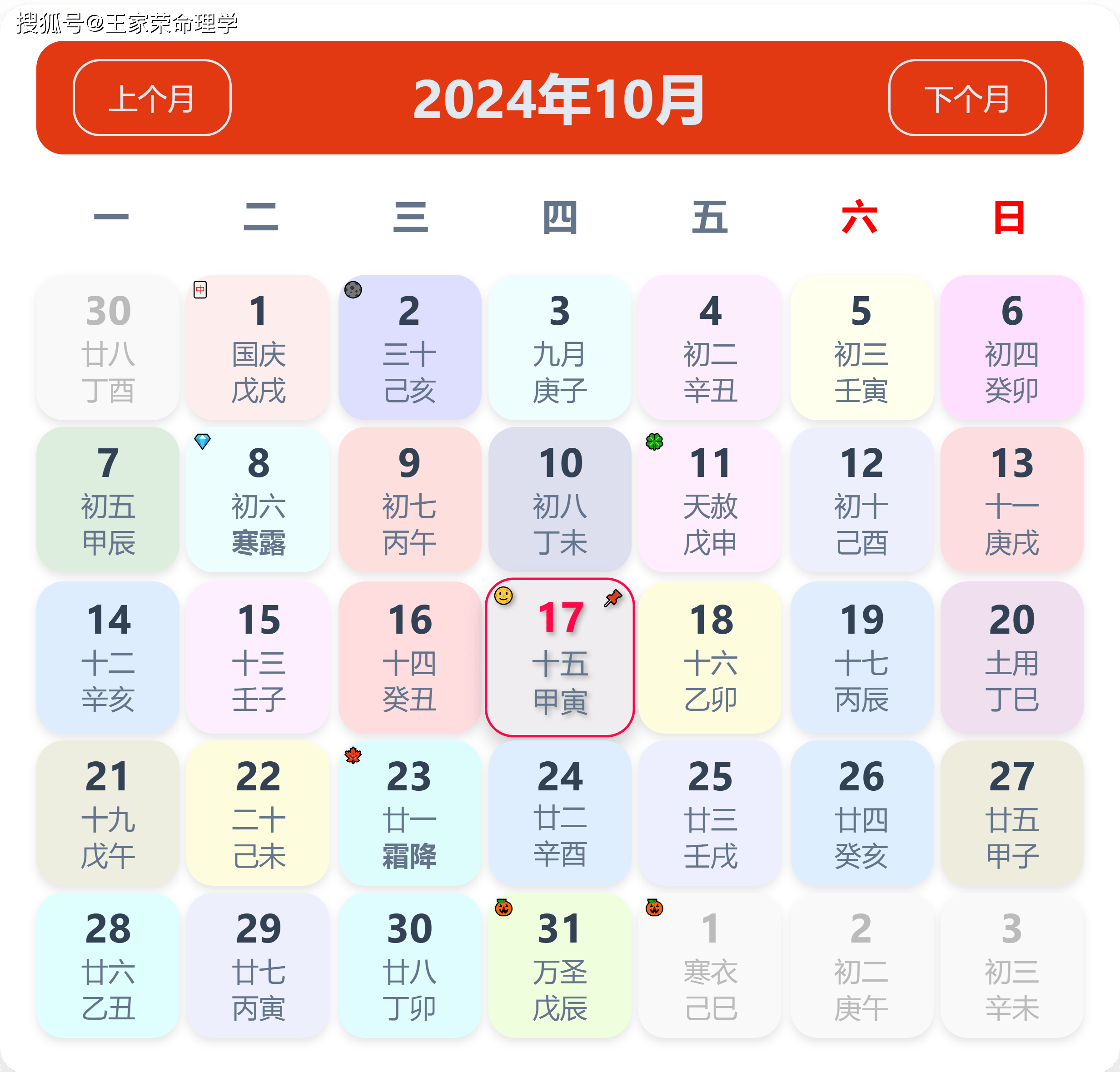Select October 6 初四 癸卯 cell
1120x1072 pixels.
(x=1012, y=348)
